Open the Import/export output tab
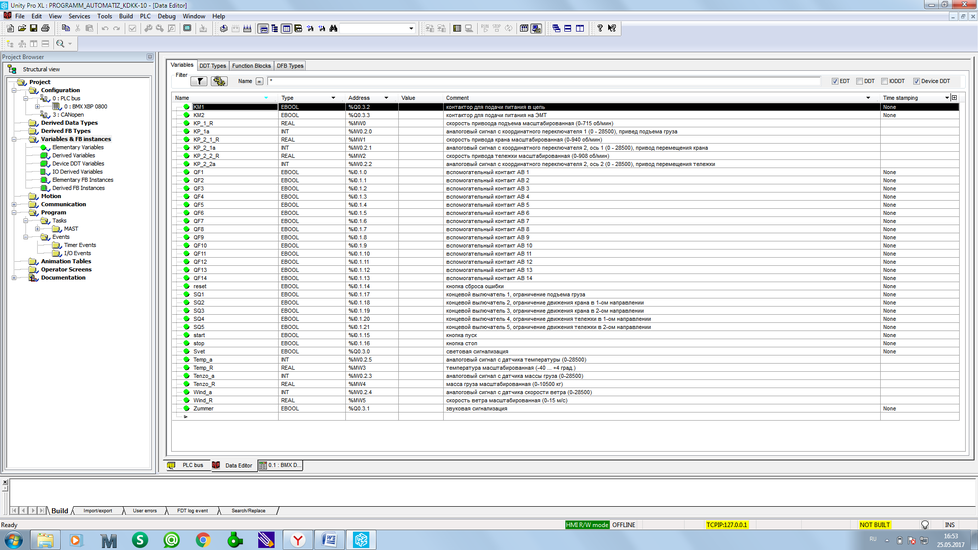 (97, 511)
